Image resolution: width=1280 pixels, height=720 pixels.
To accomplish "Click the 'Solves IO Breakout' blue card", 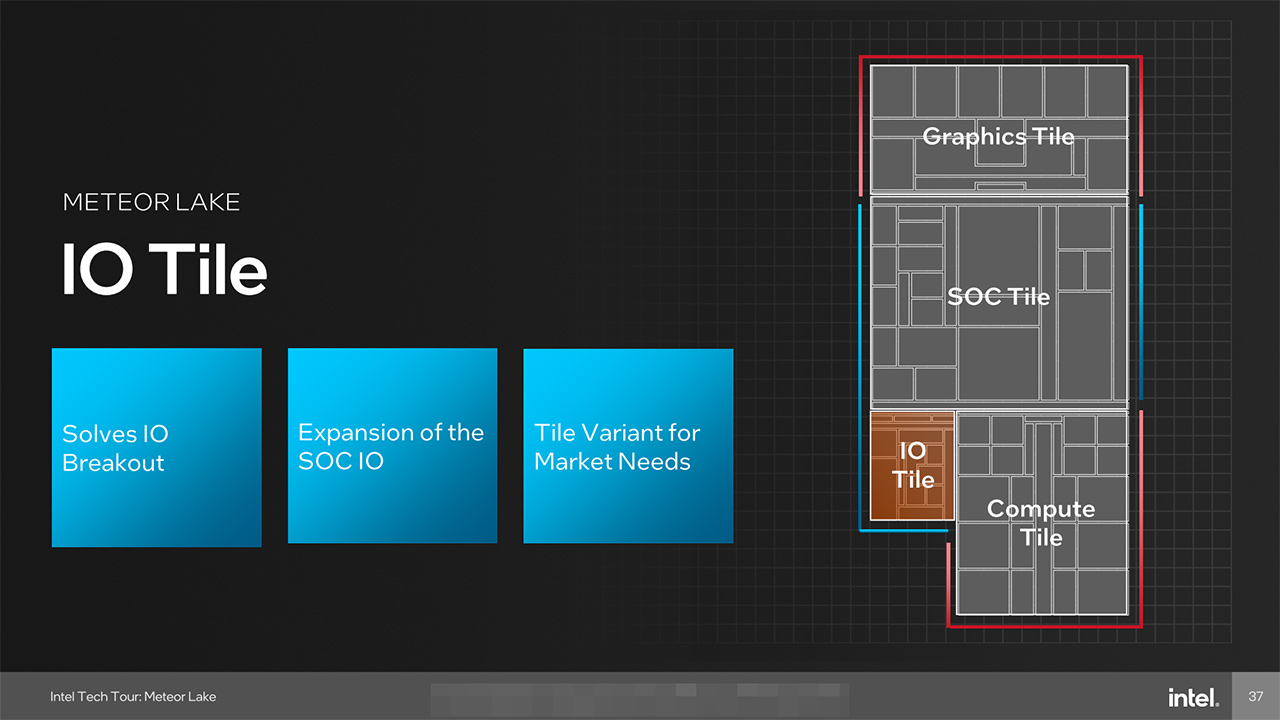I will [156, 447].
